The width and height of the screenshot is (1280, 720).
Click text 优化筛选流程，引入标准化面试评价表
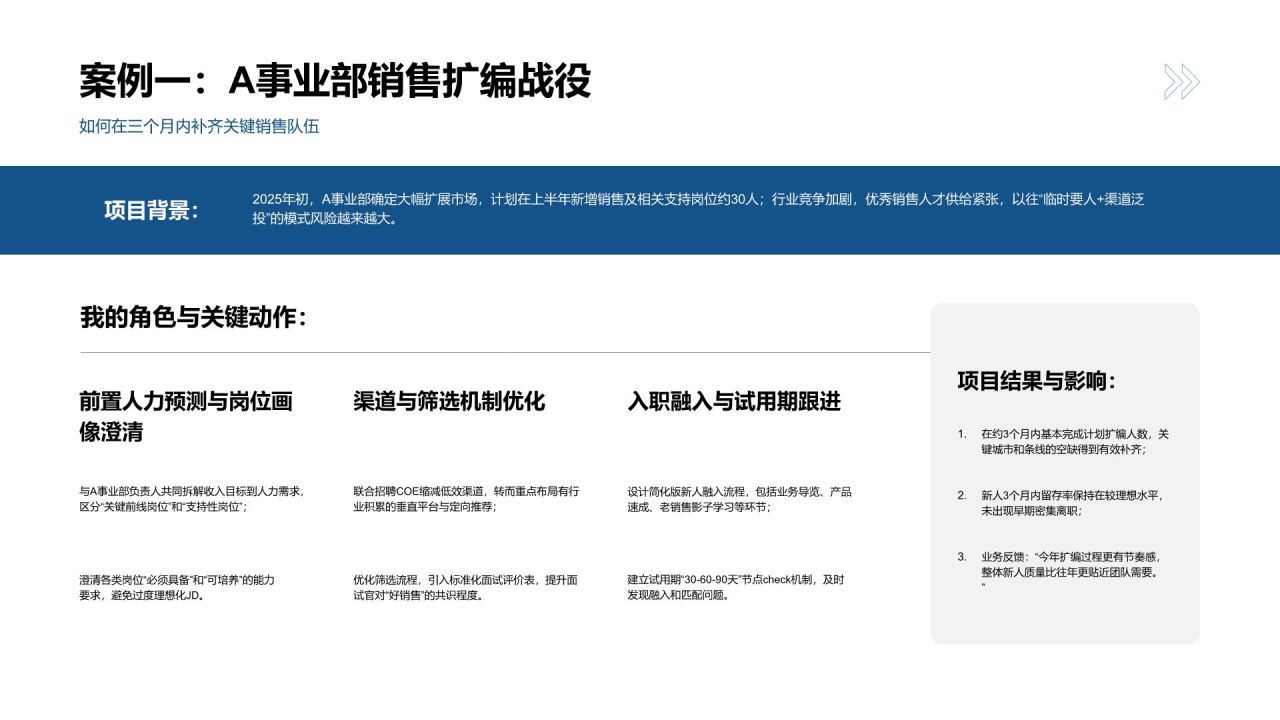[465, 587]
